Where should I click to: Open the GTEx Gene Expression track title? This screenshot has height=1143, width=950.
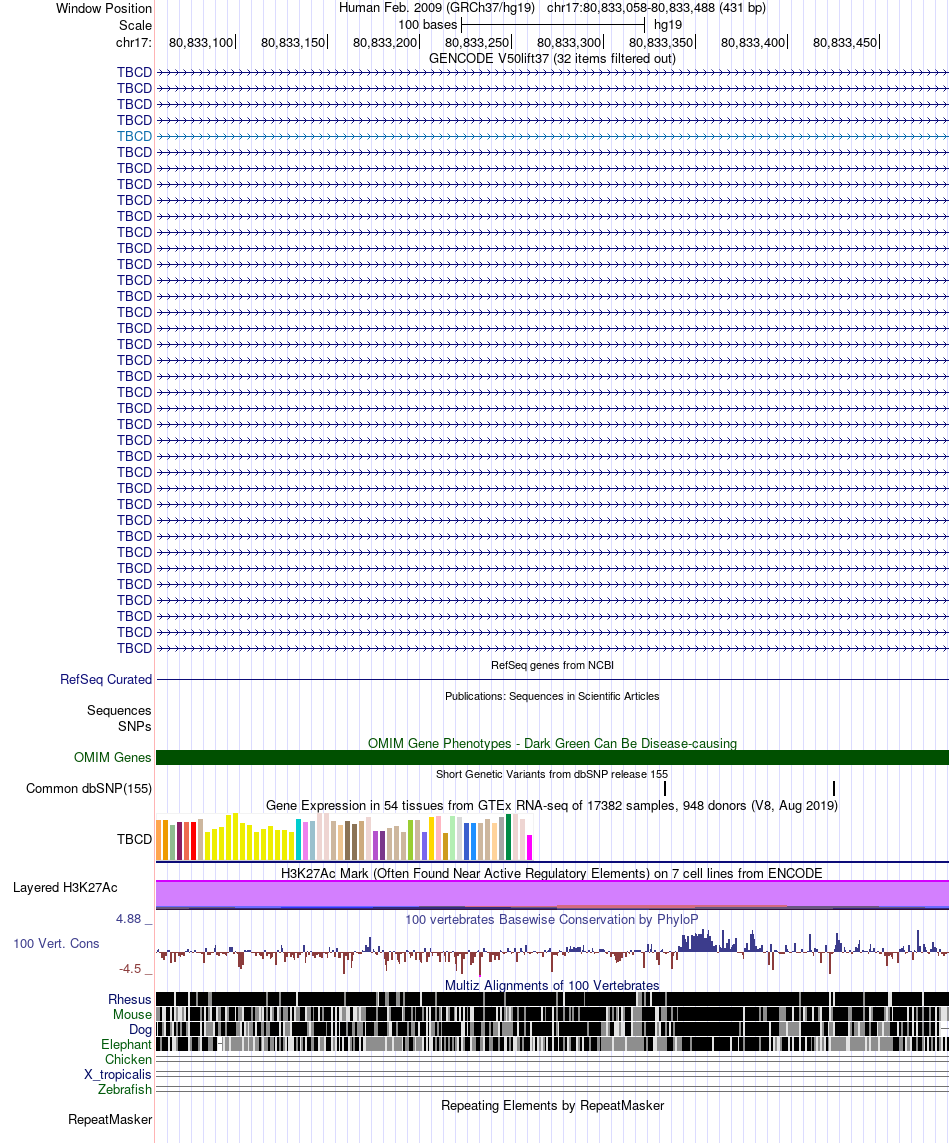pos(552,805)
